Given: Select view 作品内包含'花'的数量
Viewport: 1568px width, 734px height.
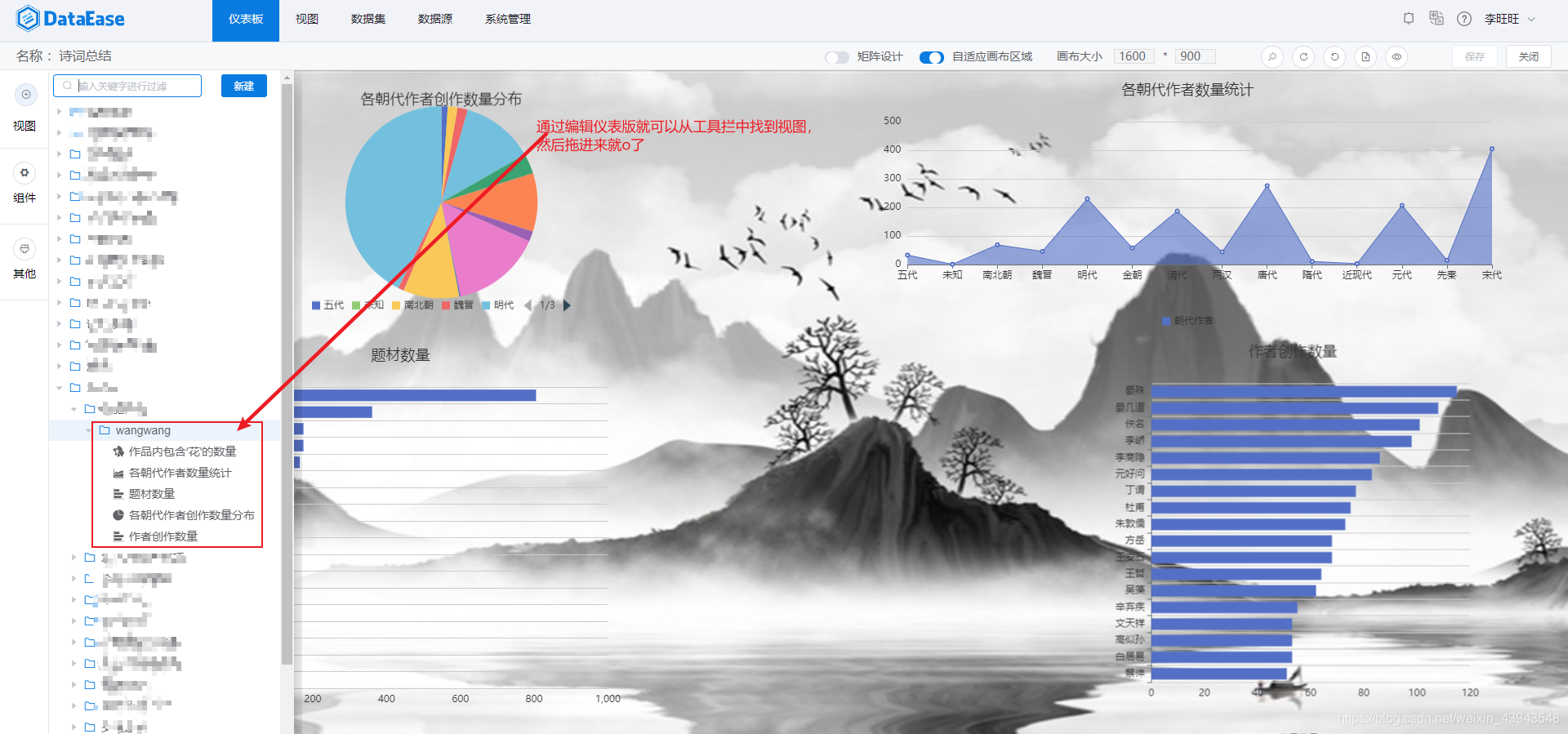Looking at the screenshot, I should click(x=182, y=452).
